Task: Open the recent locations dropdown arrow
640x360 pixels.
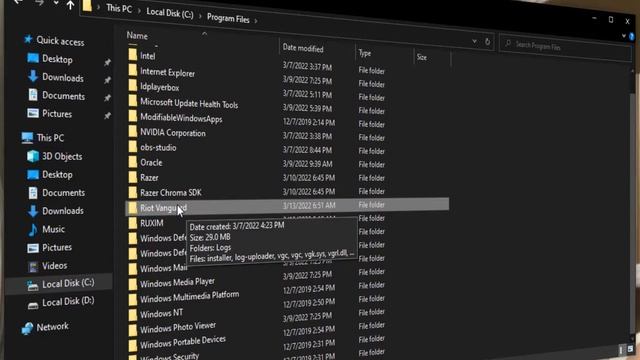Action: point(56,3)
